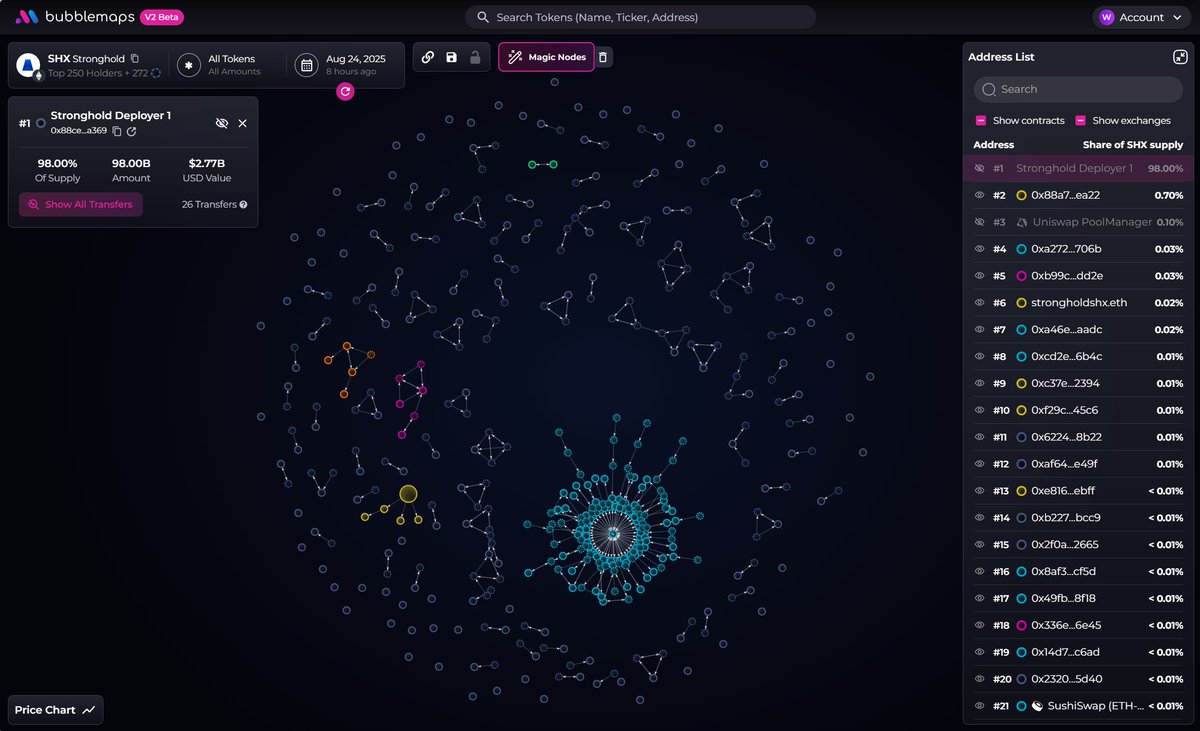
Task: Click the orange cluster node
Action: (347, 346)
